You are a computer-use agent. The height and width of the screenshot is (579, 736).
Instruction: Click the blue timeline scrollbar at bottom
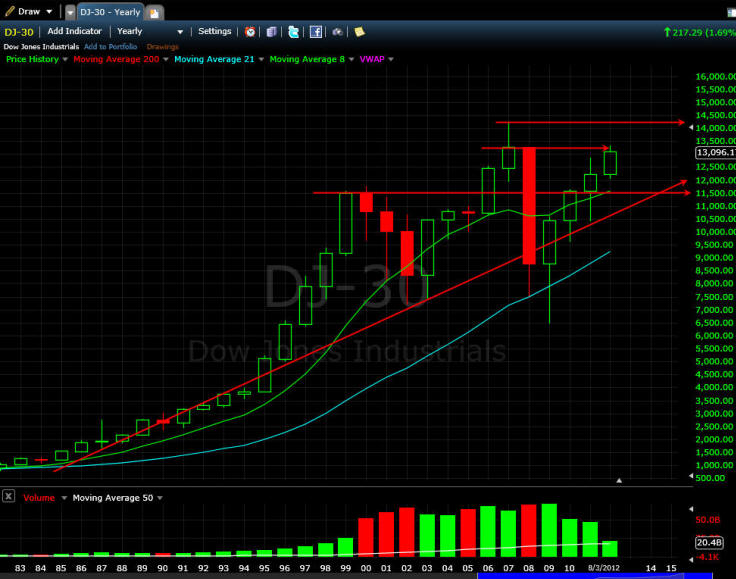point(595,576)
